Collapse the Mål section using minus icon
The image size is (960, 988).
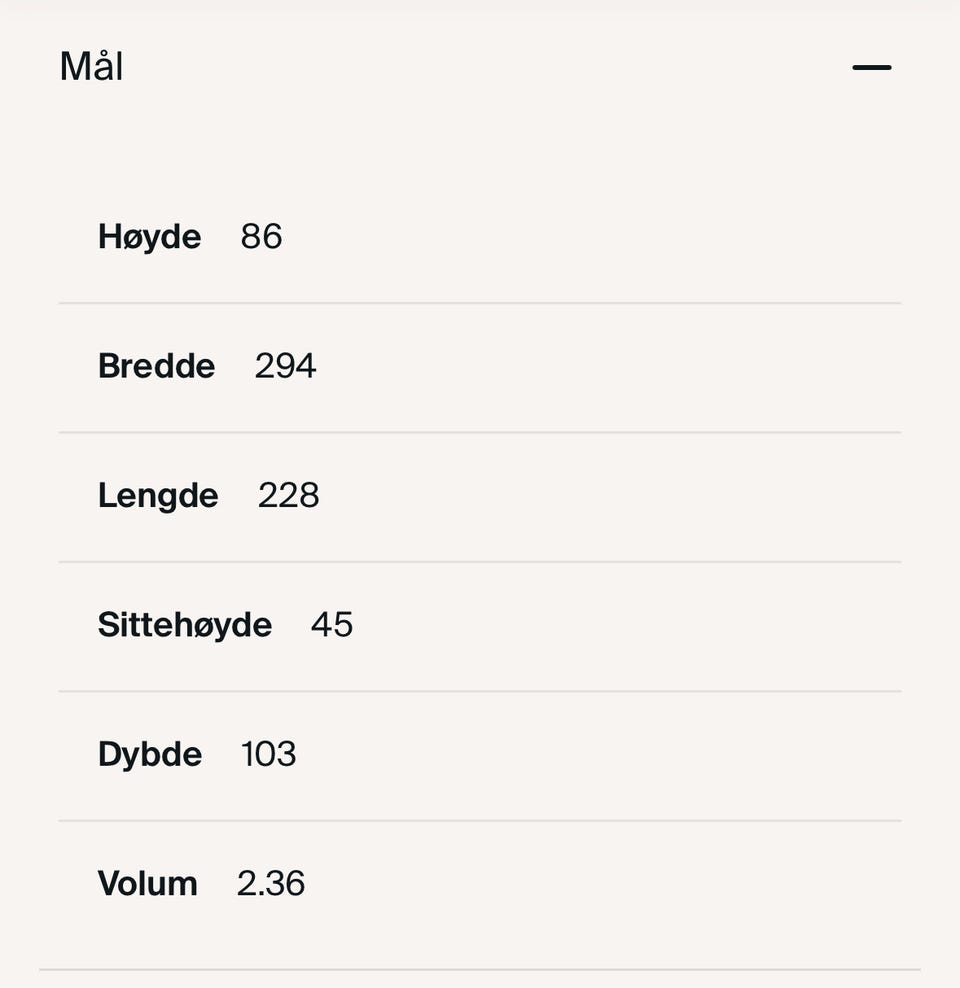tap(871, 68)
